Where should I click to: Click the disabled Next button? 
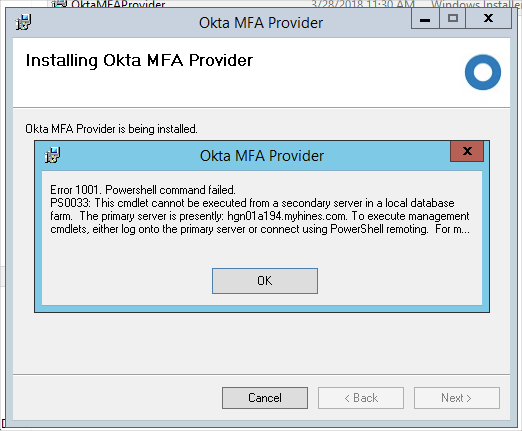coord(457,398)
